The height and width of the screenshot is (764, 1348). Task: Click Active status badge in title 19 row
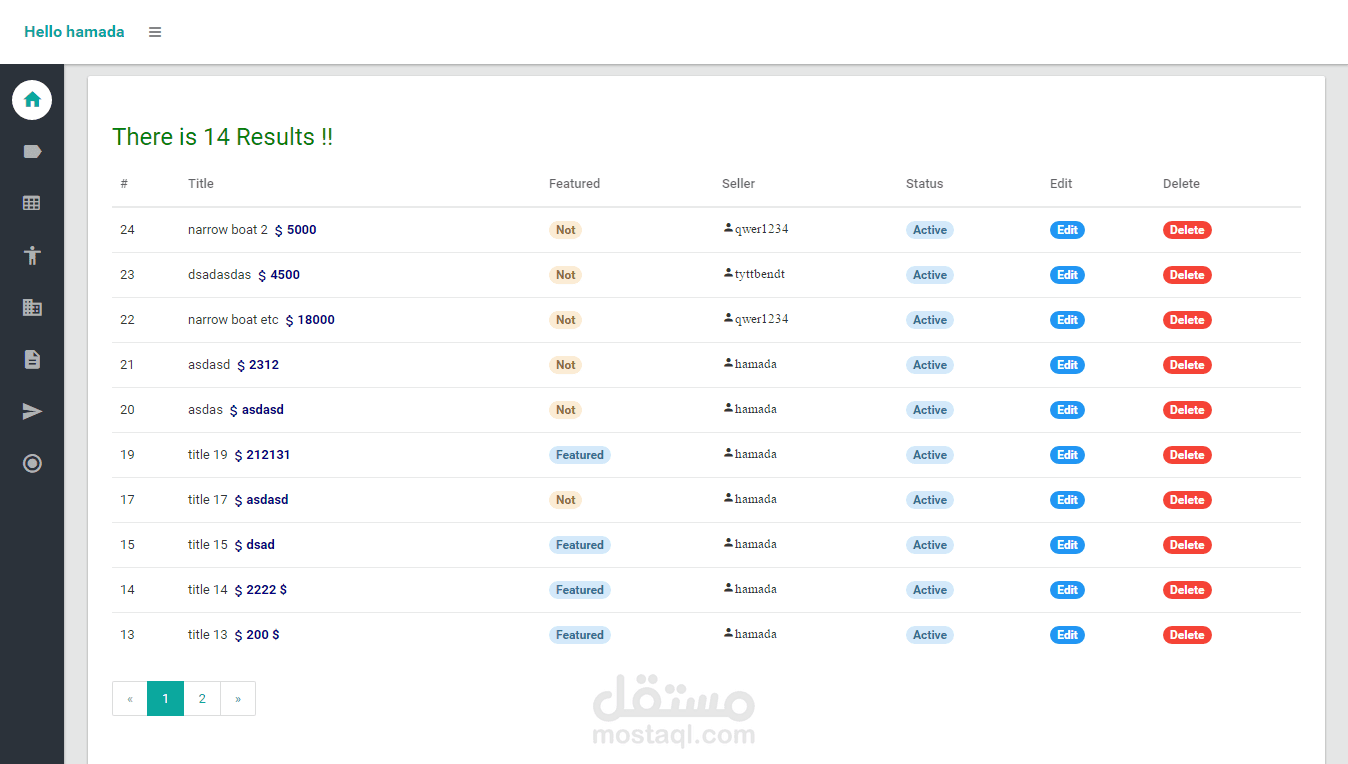(930, 455)
